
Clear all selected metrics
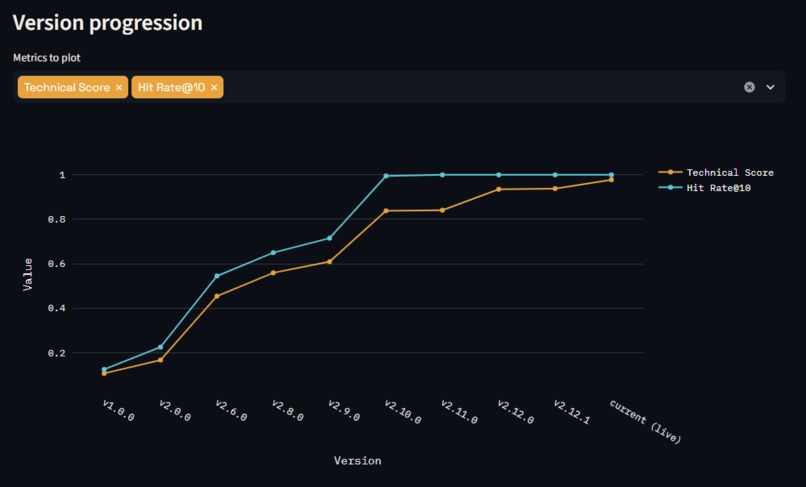point(749,87)
